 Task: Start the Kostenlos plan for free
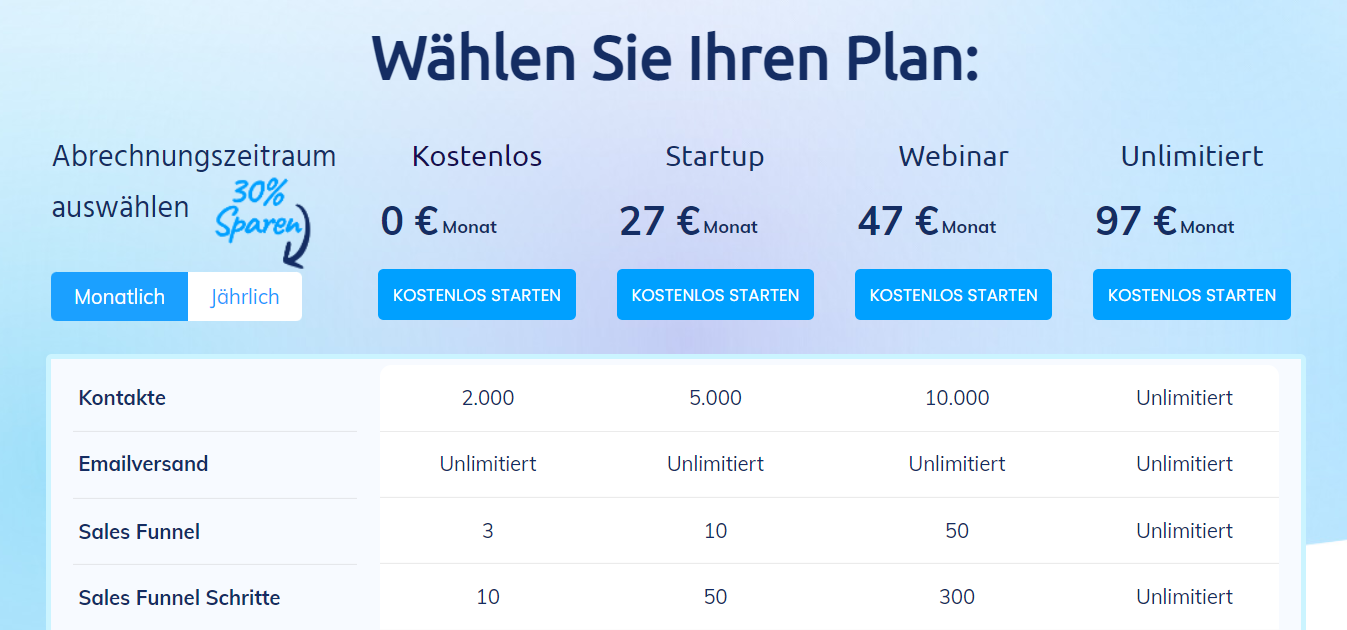tap(476, 294)
